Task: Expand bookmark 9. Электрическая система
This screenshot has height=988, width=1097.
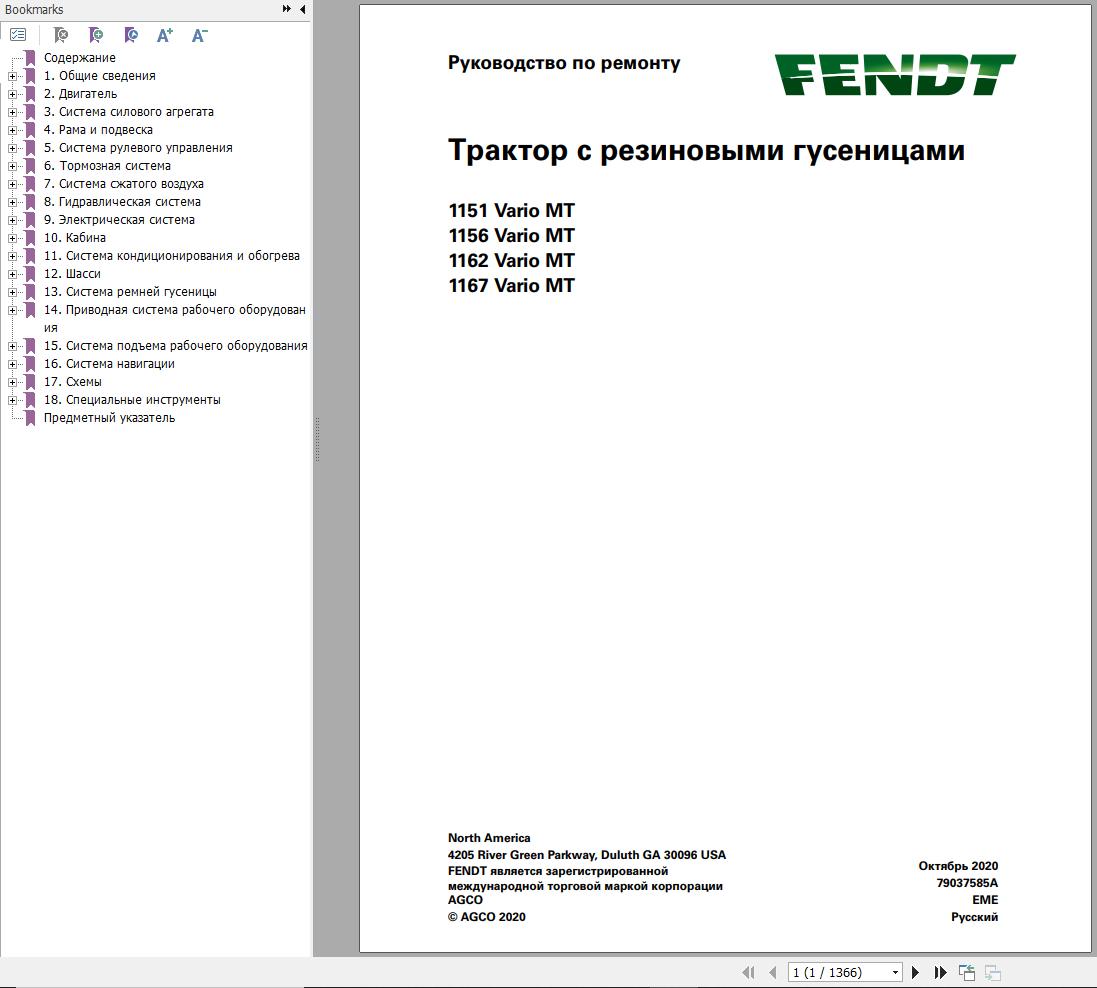Action: pyautogui.click(x=12, y=220)
